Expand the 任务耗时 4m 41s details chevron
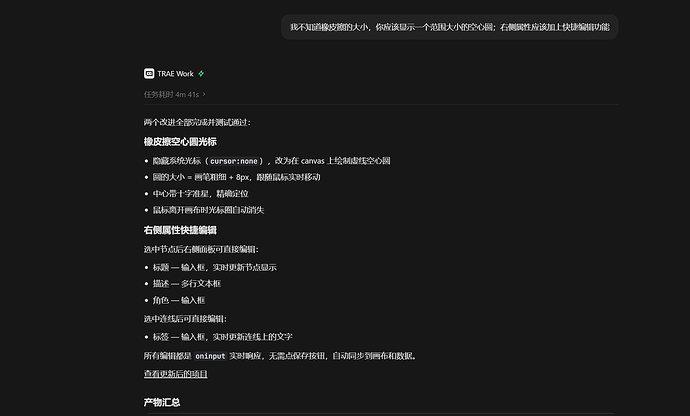Image resolution: width=690 pixels, height=416 pixels. point(204,94)
